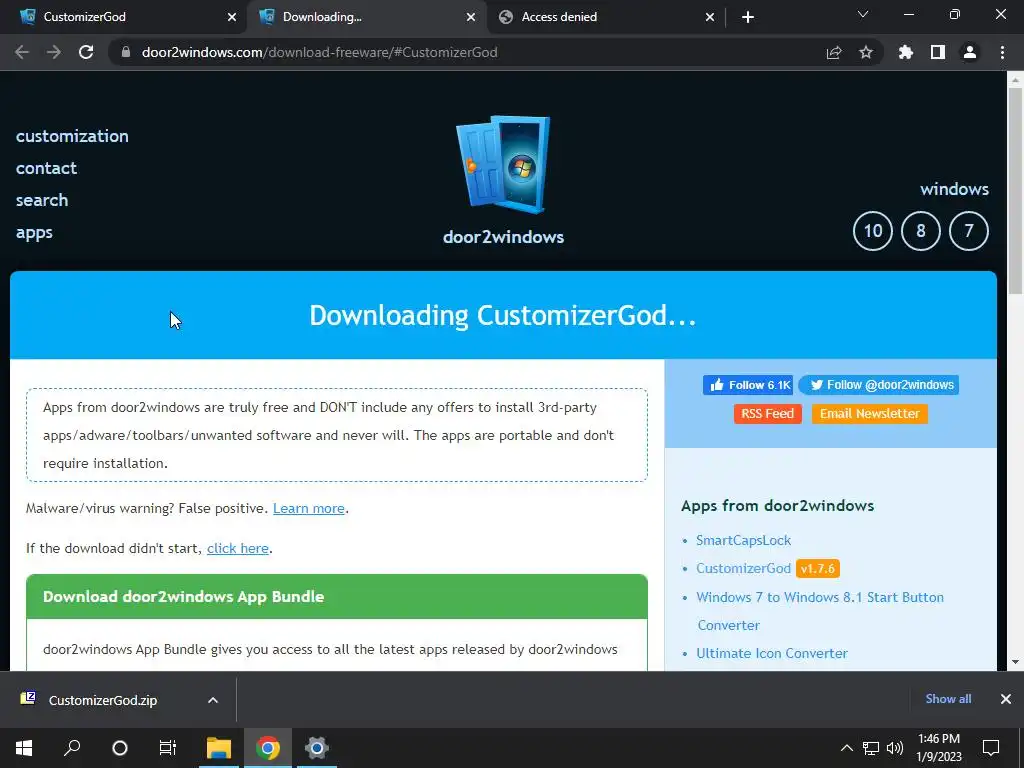The image size is (1024, 768).
Task: Select the Windows 8 circle
Action: click(920, 231)
